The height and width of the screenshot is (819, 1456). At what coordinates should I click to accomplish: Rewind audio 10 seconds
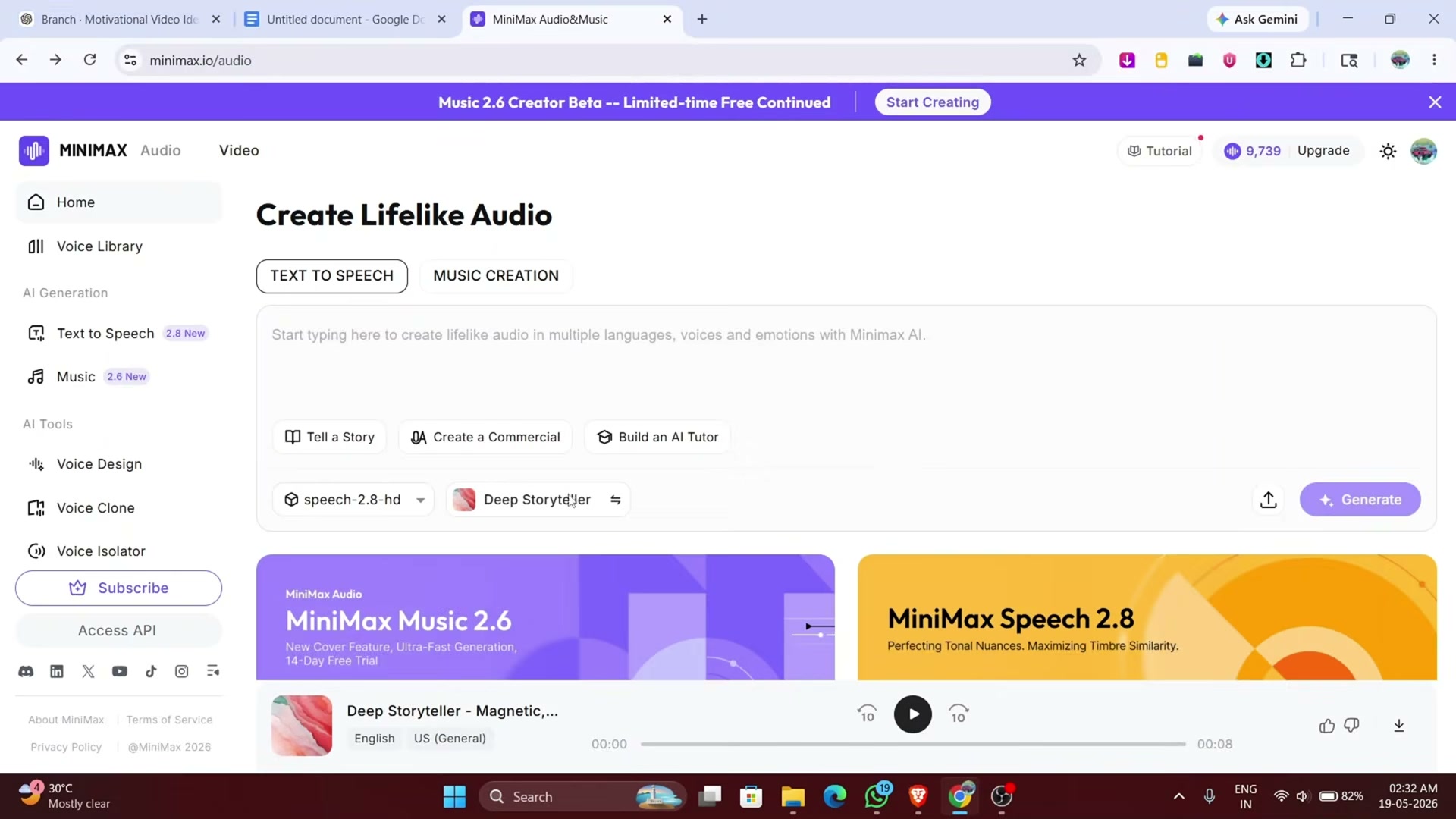[x=867, y=714]
